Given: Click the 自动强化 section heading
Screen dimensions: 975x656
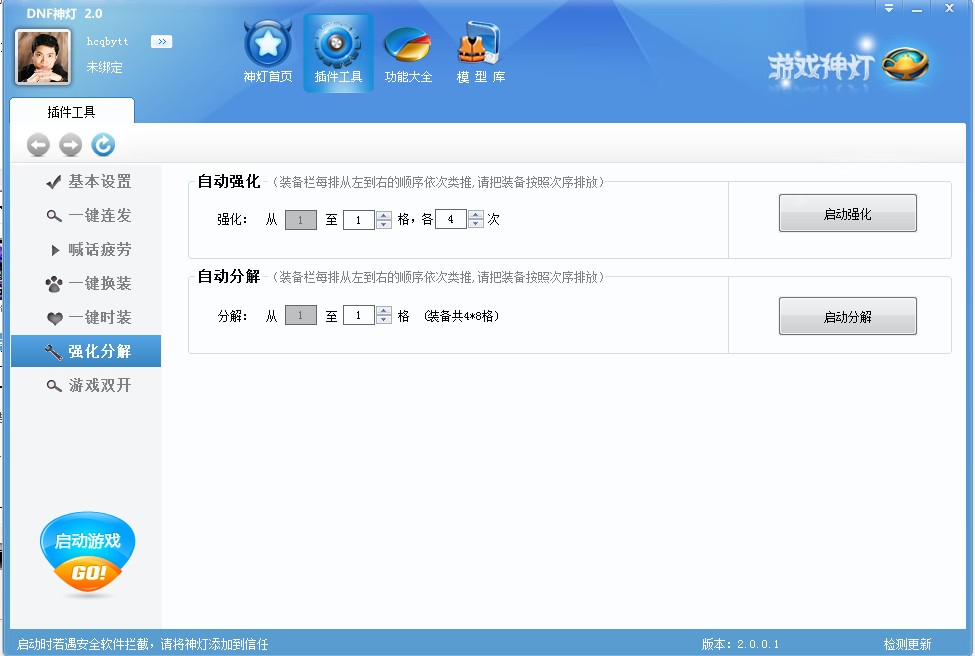Looking at the screenshot, I should pyautogui.click(x=228, y=182).
